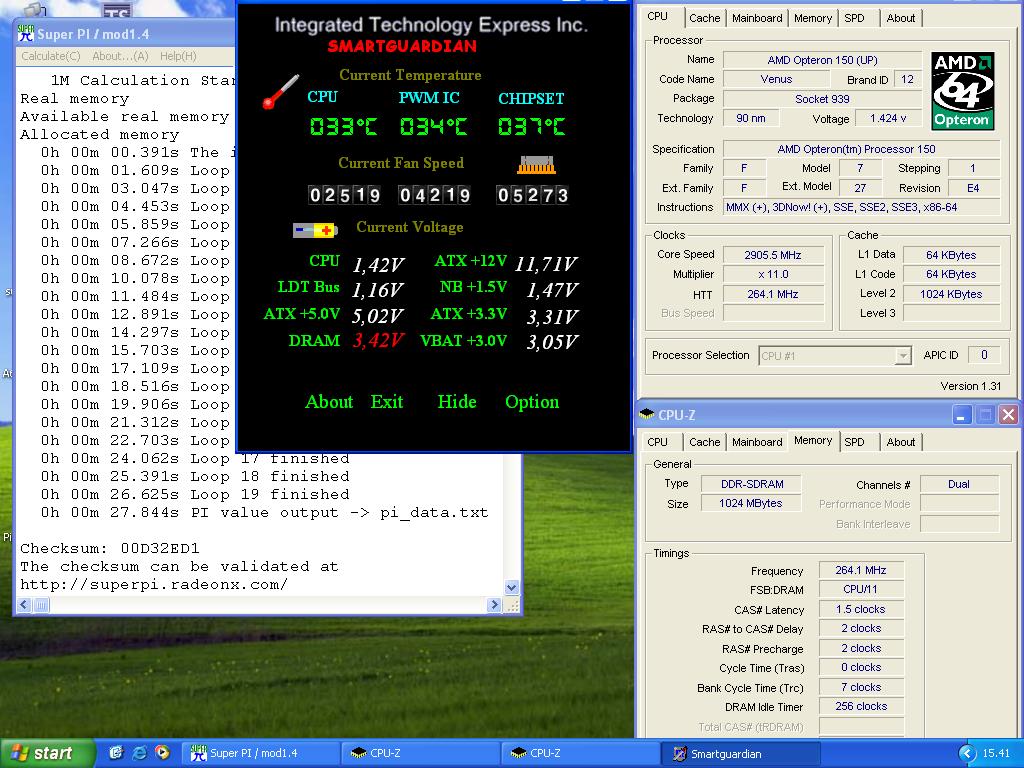Image resolution: width=1024 pixels, height=768 pixels.
Task: Click the Core Speed 2905.5 MHz field
Action: [x=773, y=255]
